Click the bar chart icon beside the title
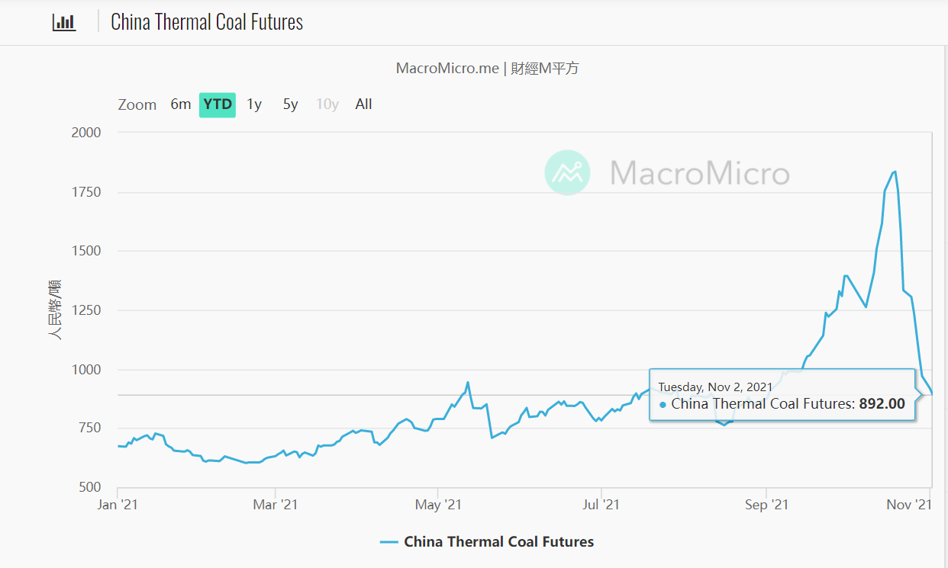This screenshot has width=948, height=568. [x=64, y=22]
